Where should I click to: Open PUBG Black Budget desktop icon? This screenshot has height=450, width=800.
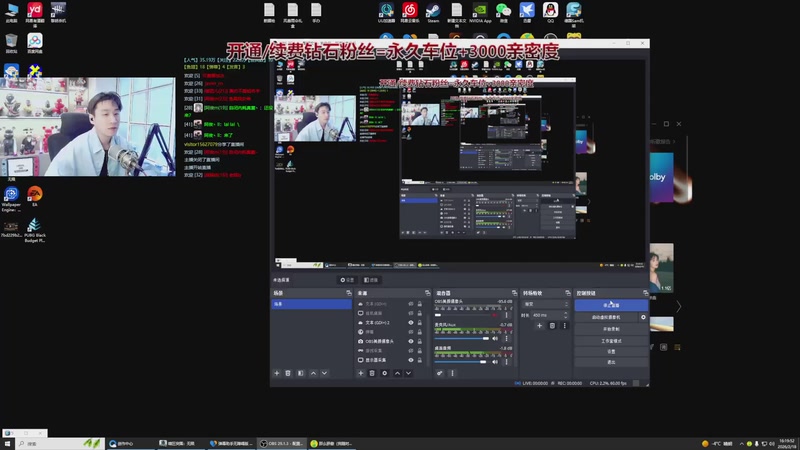35,230
